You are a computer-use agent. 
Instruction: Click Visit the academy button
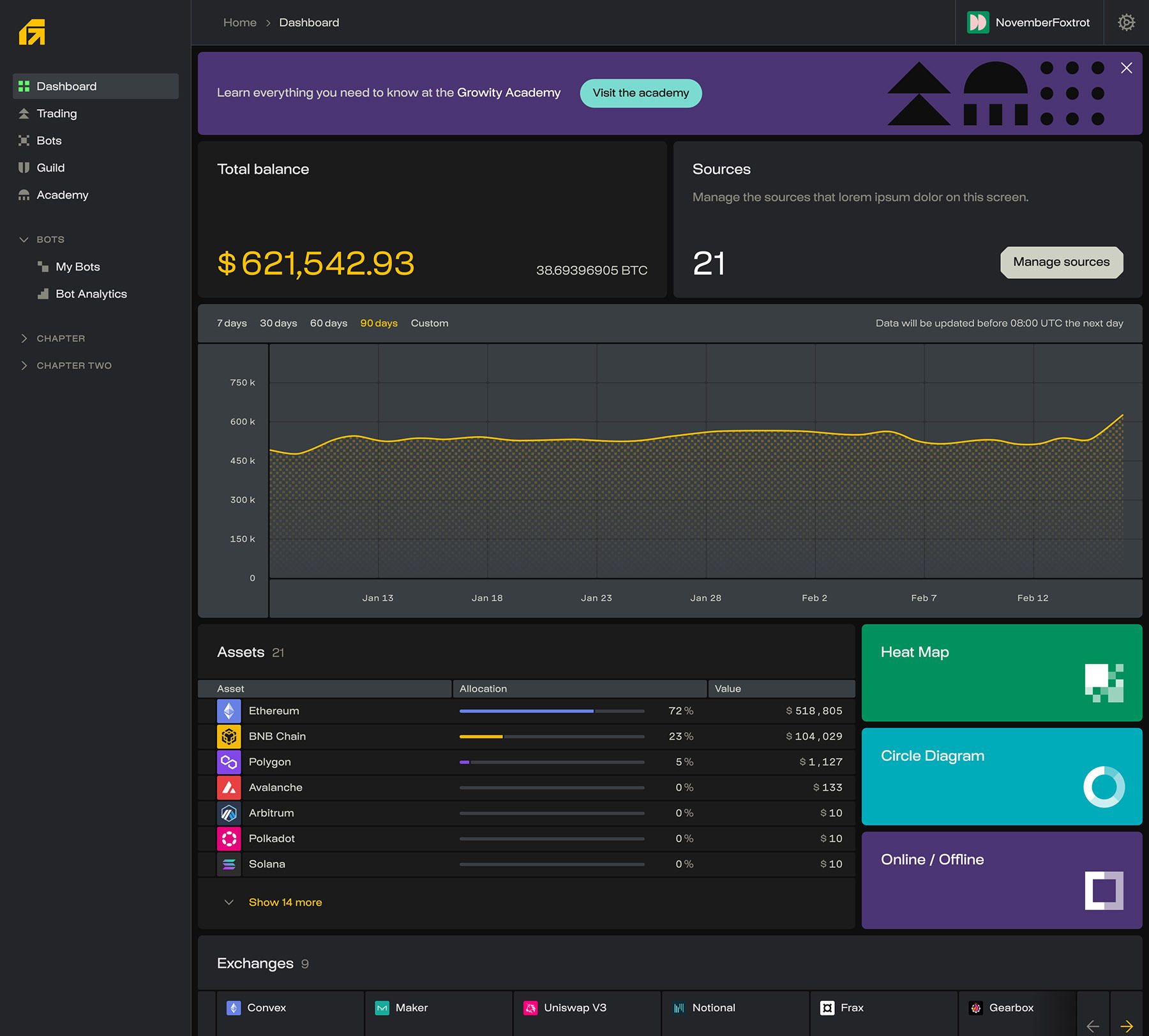point(640,93)
